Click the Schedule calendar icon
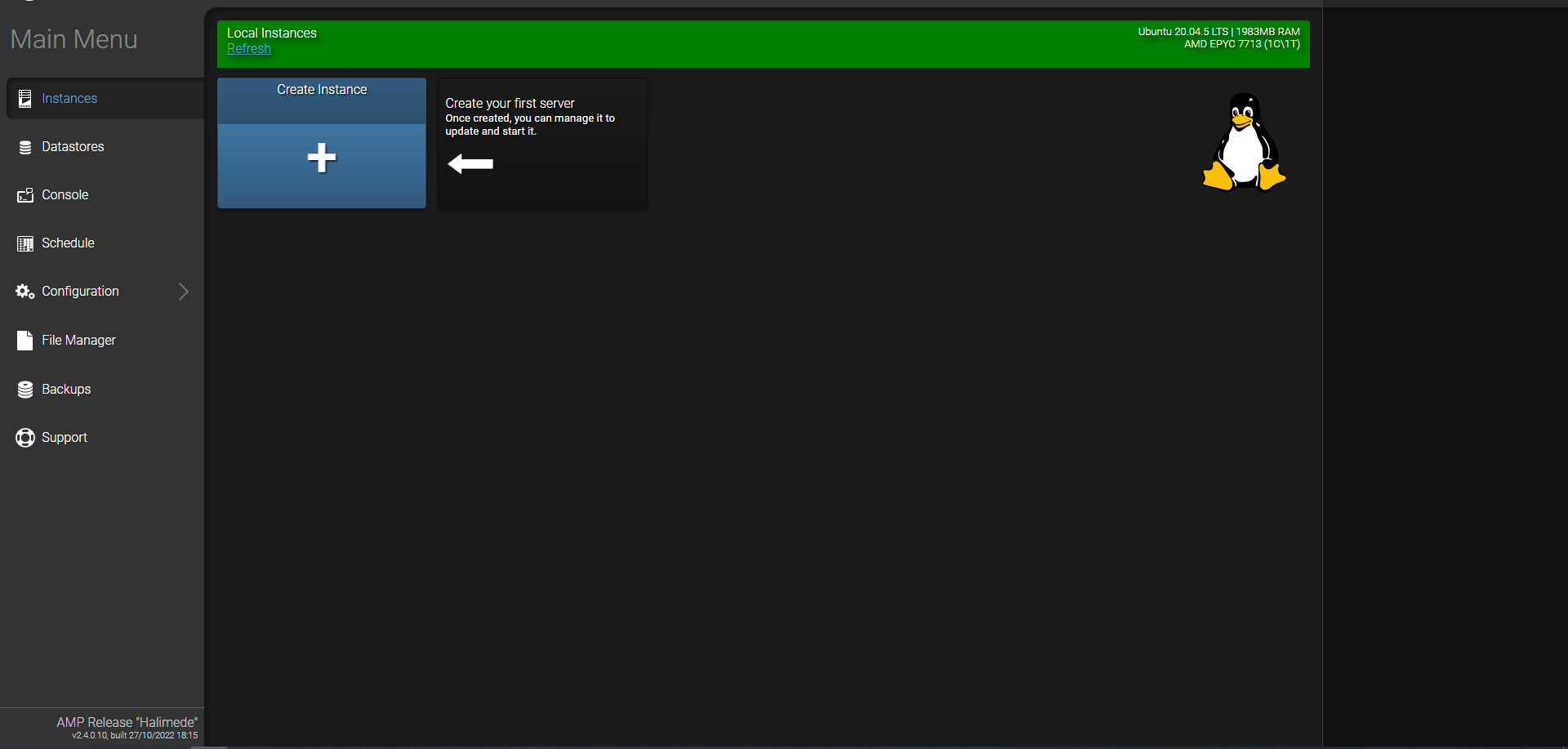 point(25,243)
